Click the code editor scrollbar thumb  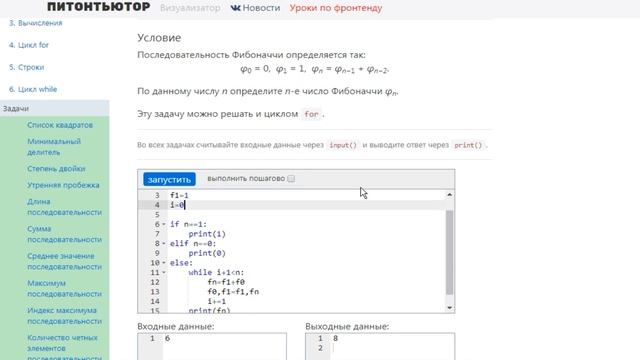click(449, 252)
